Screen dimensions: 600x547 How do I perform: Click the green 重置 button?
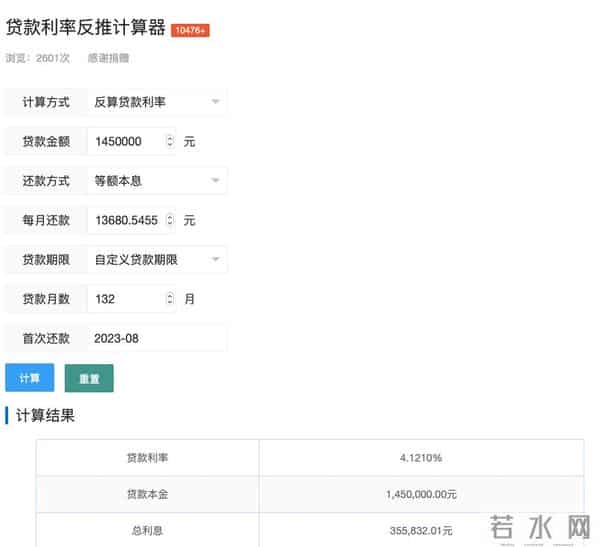coord(89,379)
